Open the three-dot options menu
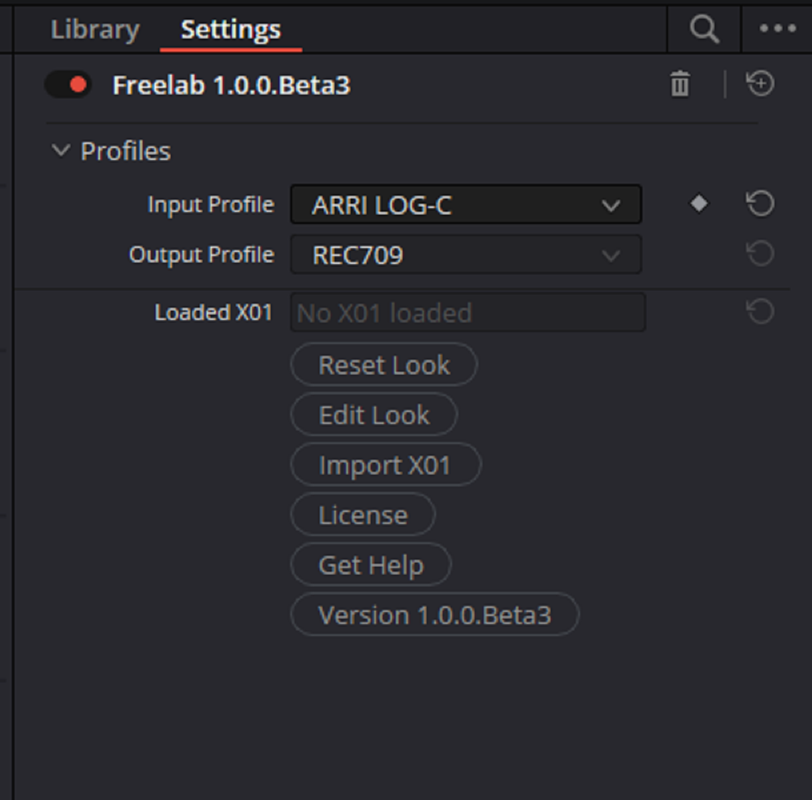 click(x=777, y=28)
